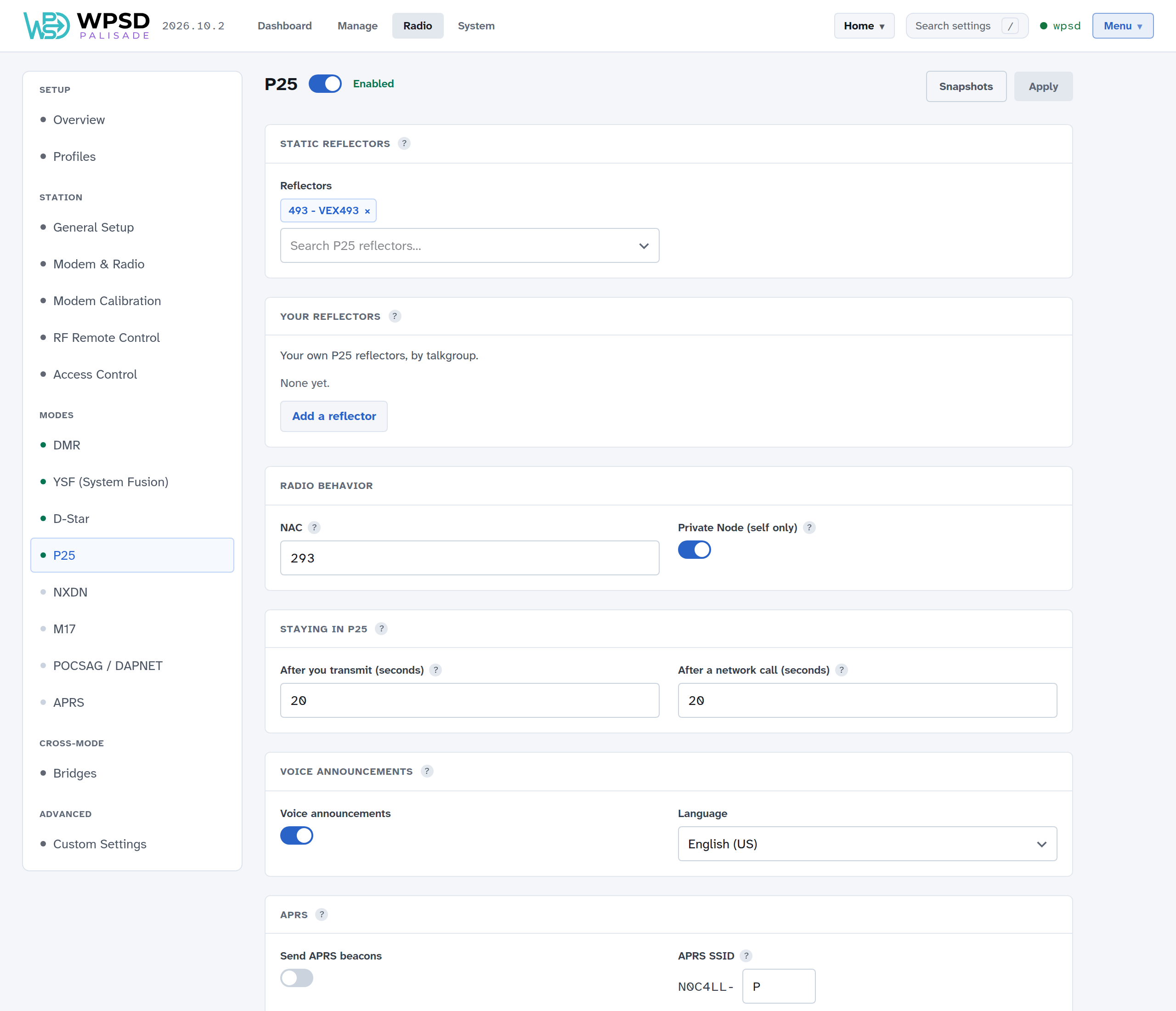Remove the 493 - VEX493 reflector tag
The width and height of the screenshot is (1176, 1011).
coord(367,211)
